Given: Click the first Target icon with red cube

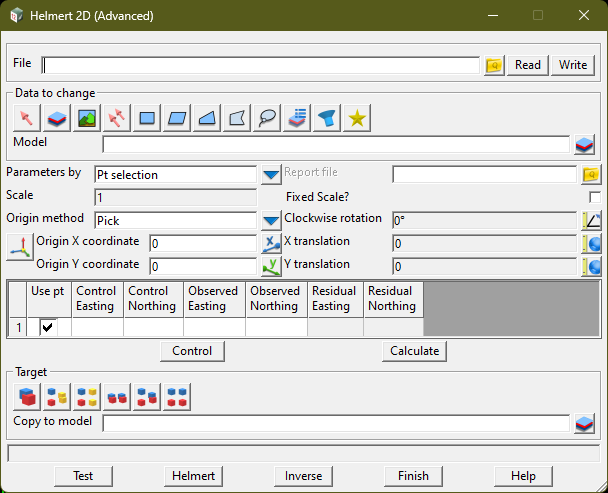Looking at the screenshot, I should [28, 398].
